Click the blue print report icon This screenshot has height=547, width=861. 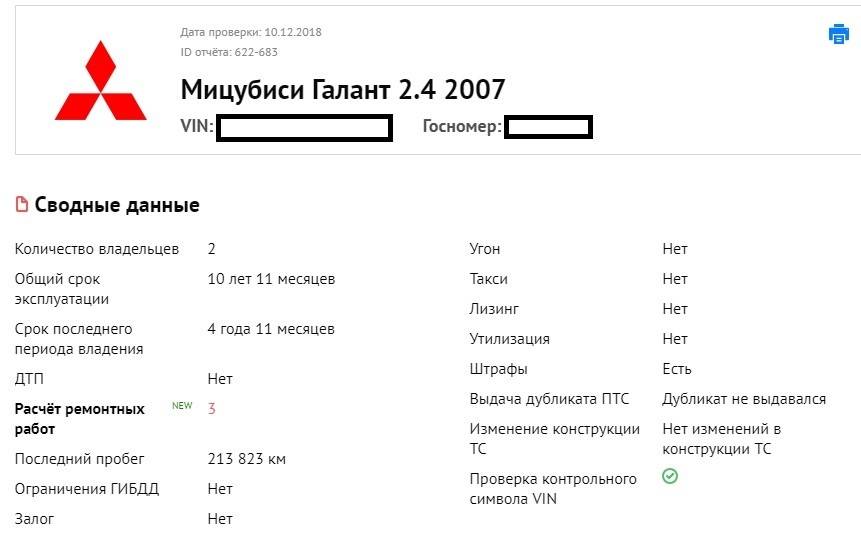point(838,35)
